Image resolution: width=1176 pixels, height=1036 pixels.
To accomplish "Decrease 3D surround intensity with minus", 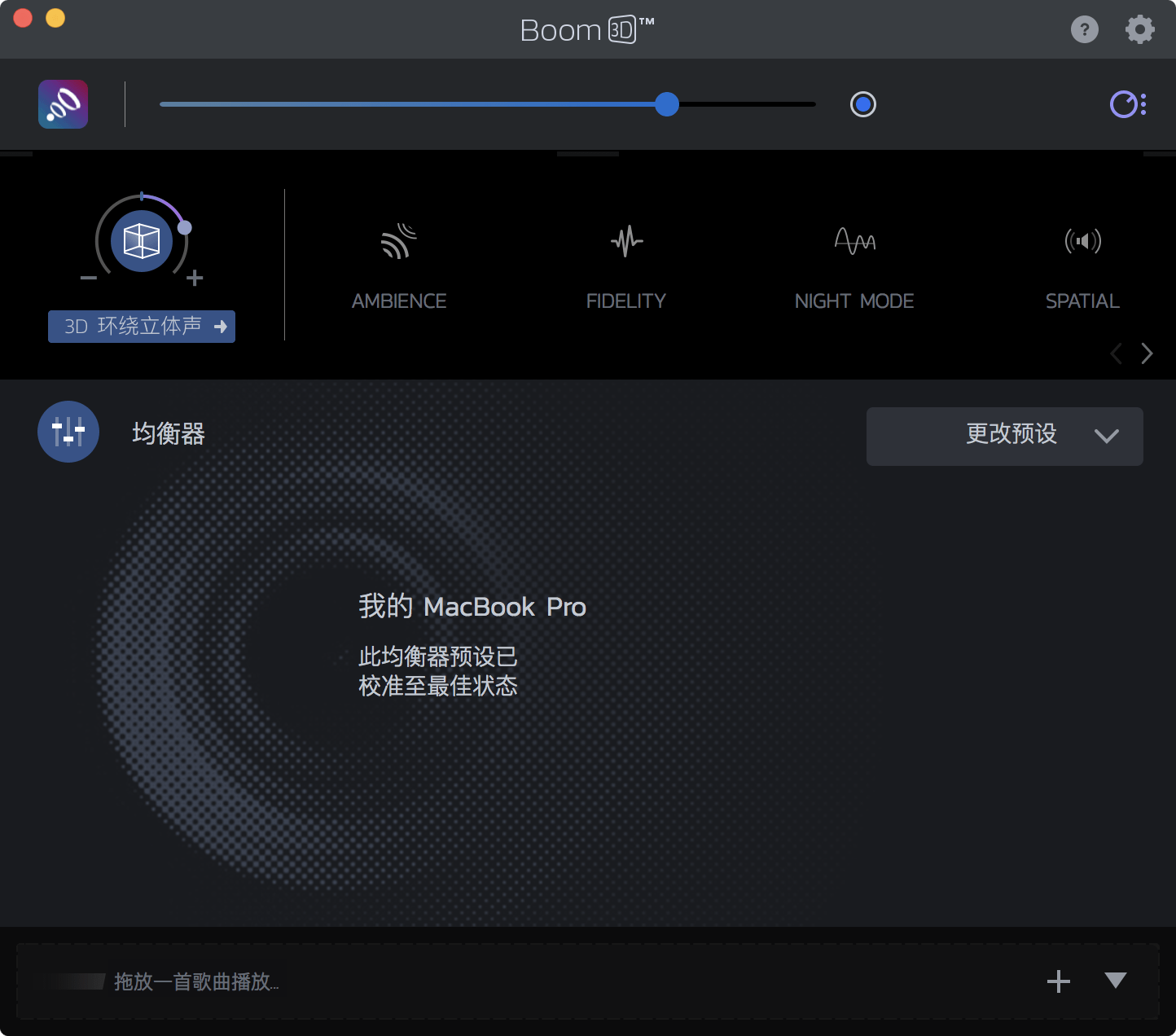I will pos(89,279).
